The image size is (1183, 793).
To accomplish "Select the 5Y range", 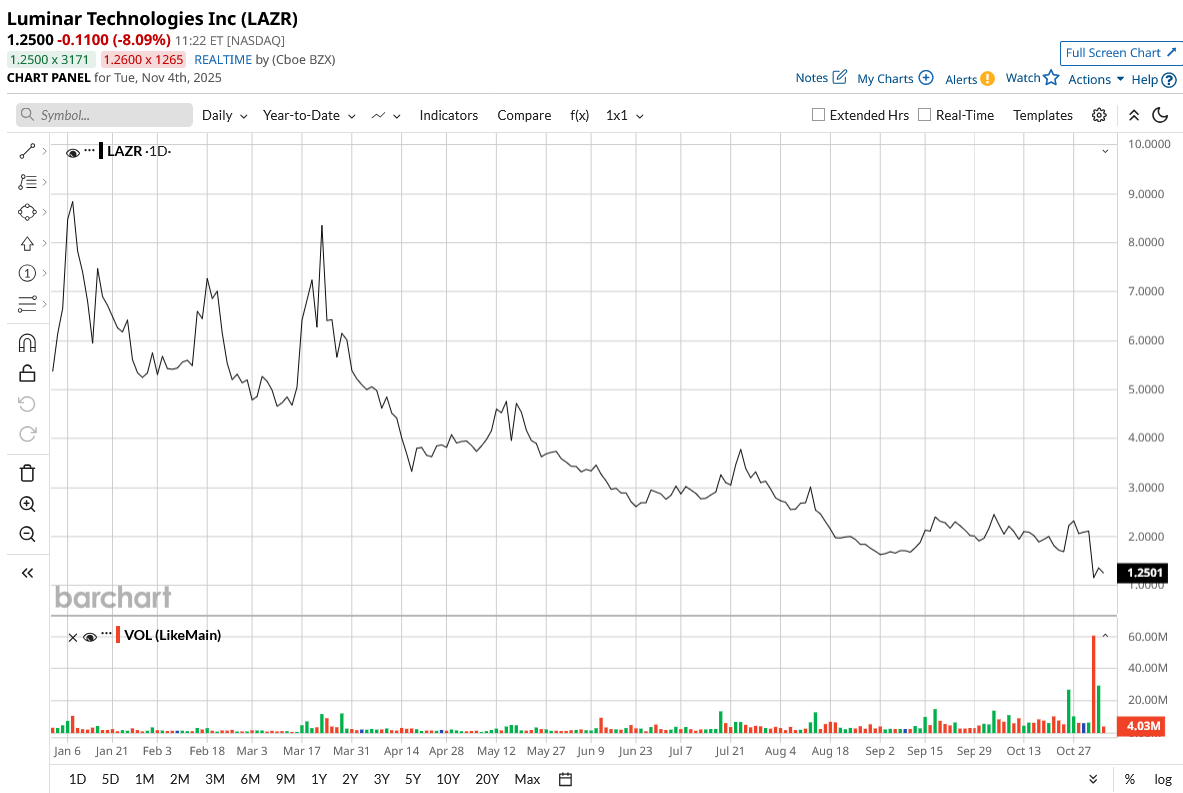I will coord(413,779).
